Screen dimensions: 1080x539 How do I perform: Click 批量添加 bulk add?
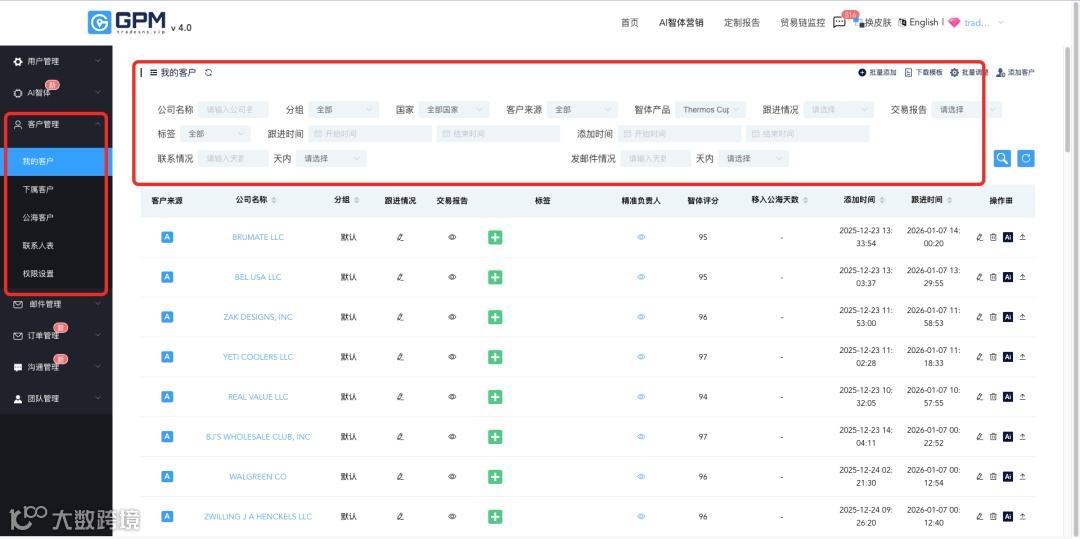pos(878,72)
